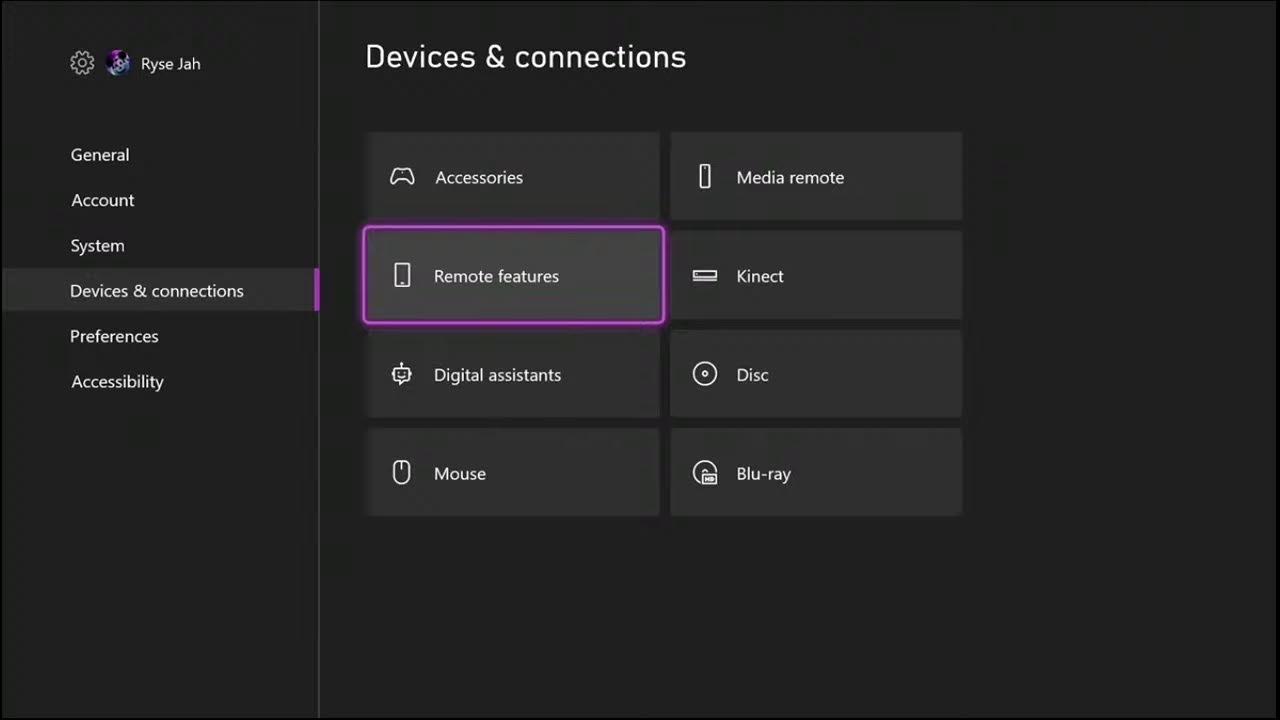Viewport: 1280px width, 720px height.
Task: Choose the Blu-ray settings tile
Action: (816, 473)
